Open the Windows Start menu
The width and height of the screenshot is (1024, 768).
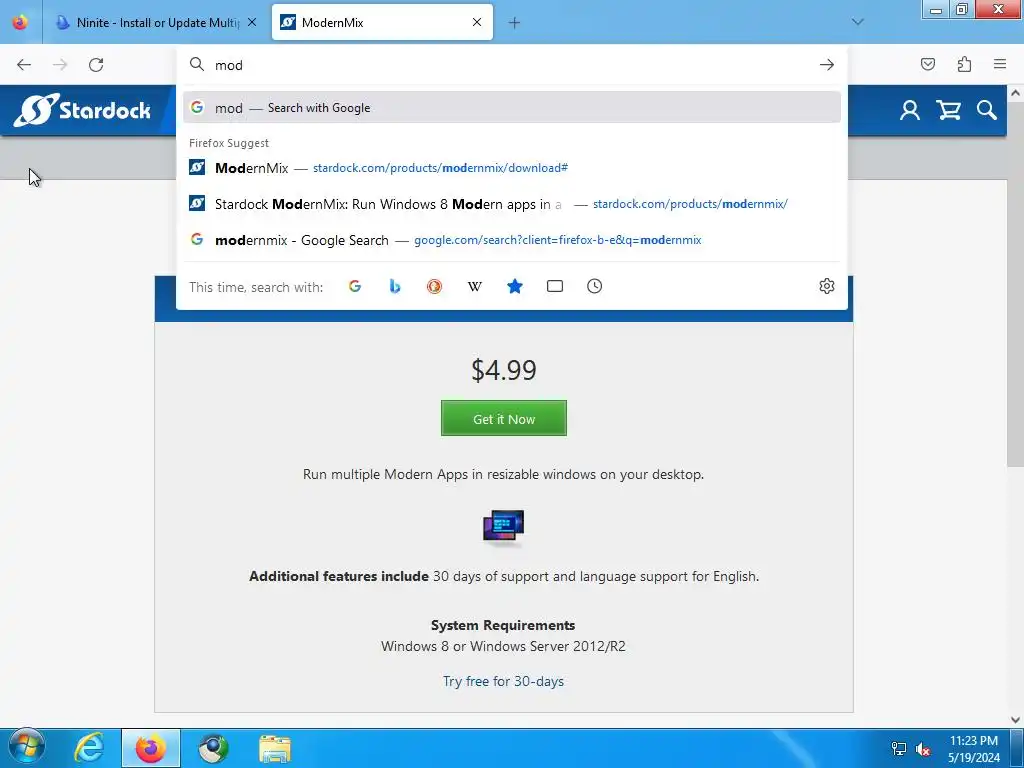click(26, 748)
